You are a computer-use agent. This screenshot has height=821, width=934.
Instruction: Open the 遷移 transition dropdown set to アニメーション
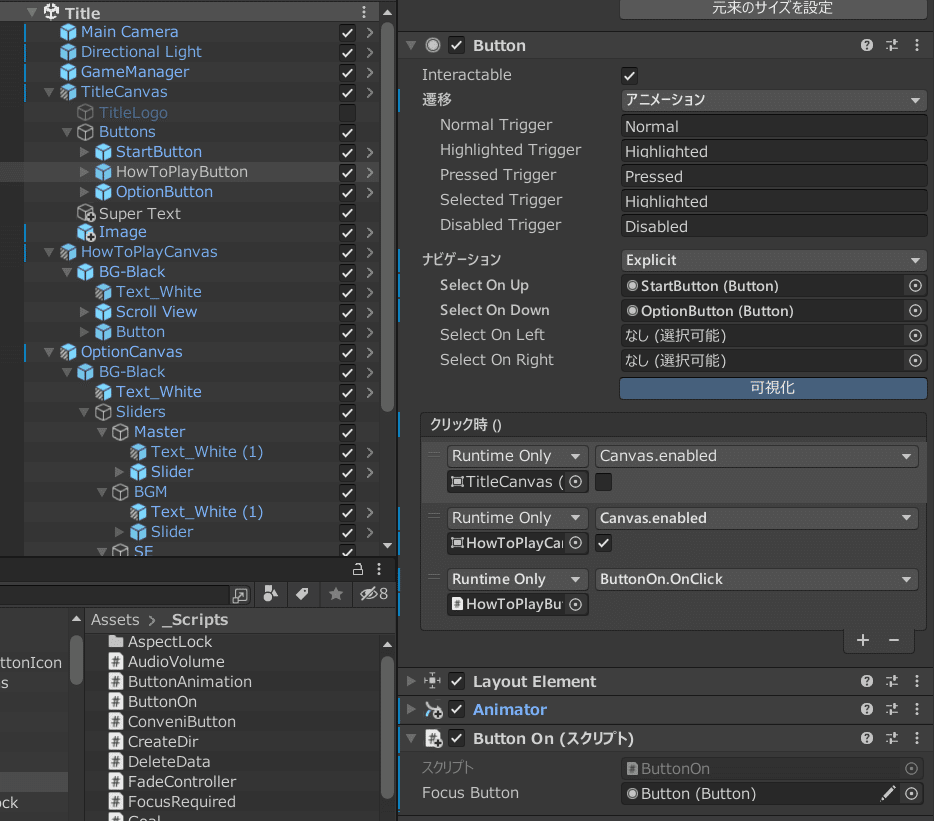[773, 100]
